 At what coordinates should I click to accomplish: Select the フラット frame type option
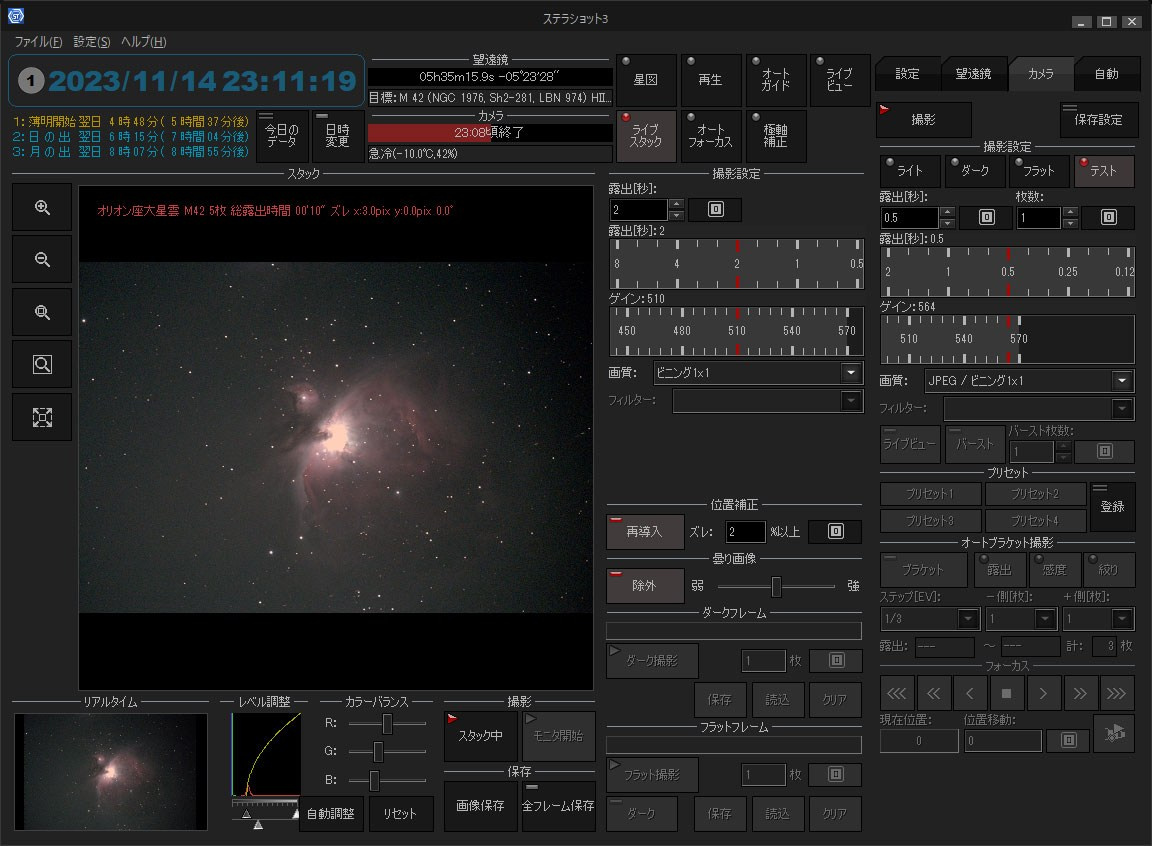click(x=1036, y=171)
